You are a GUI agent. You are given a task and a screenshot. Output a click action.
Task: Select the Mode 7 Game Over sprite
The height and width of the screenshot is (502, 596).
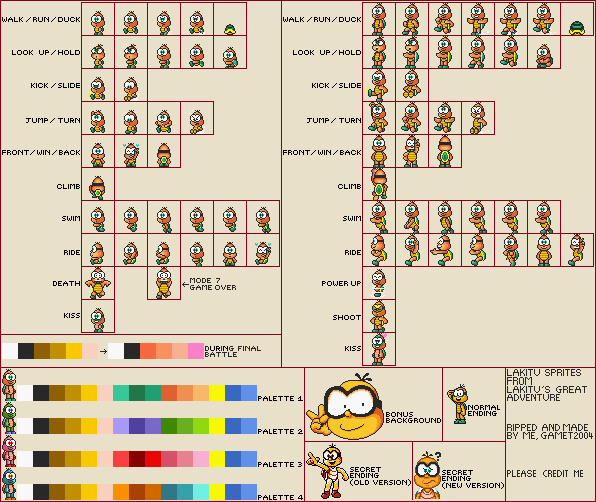point(164,283)
